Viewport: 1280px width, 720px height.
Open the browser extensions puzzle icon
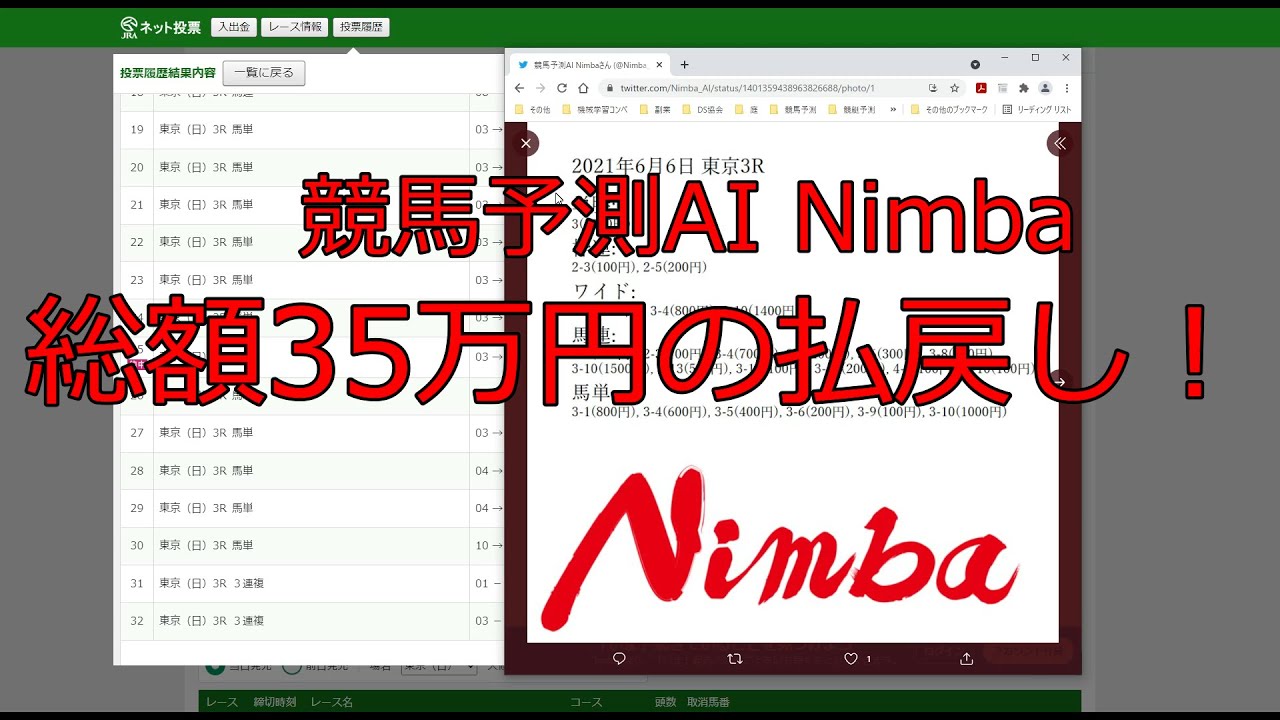[1024, 88]
